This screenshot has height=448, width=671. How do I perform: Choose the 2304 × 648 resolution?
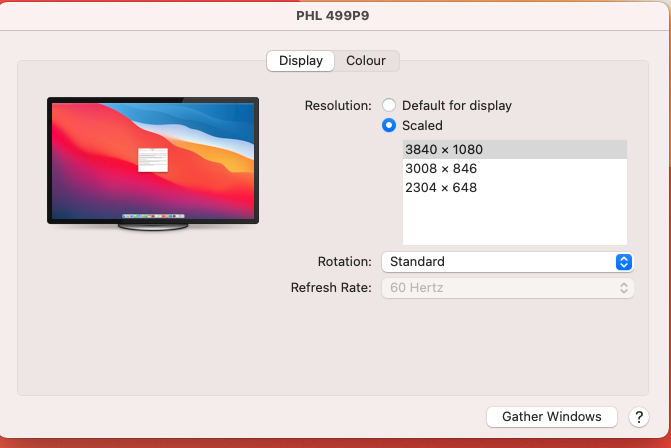coord(515,187)
